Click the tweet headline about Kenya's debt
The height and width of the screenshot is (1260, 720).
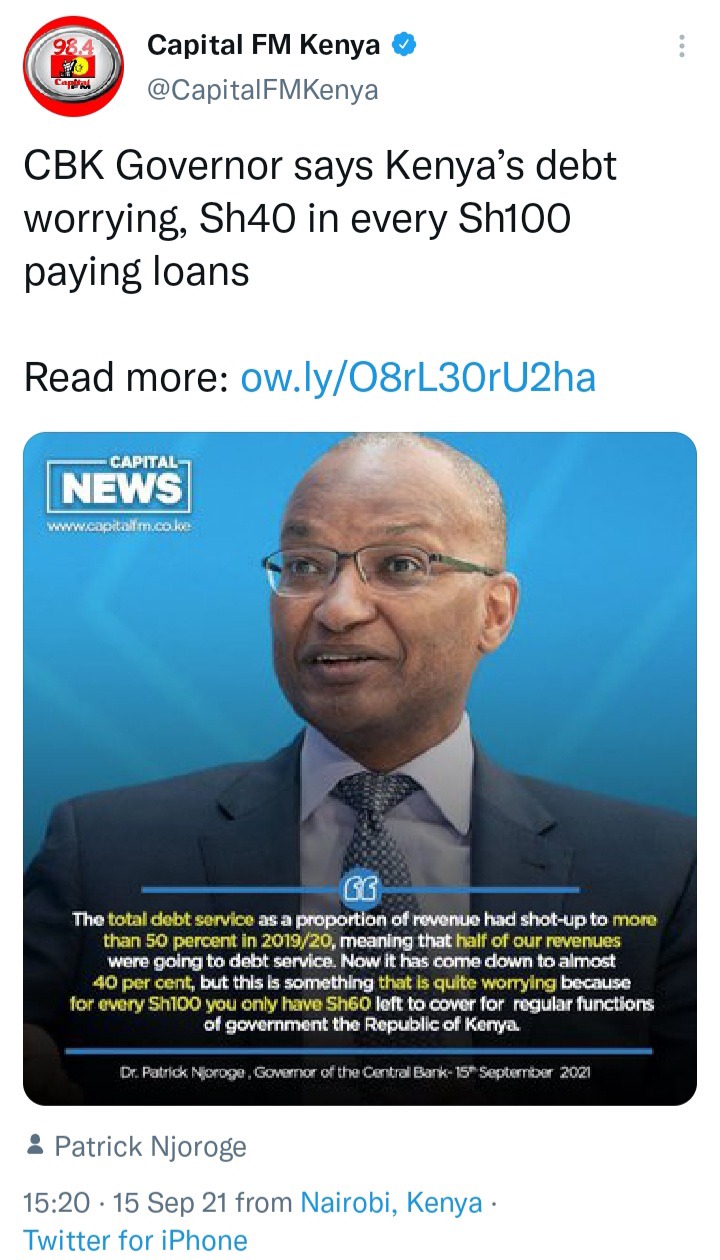pos(320,218)
